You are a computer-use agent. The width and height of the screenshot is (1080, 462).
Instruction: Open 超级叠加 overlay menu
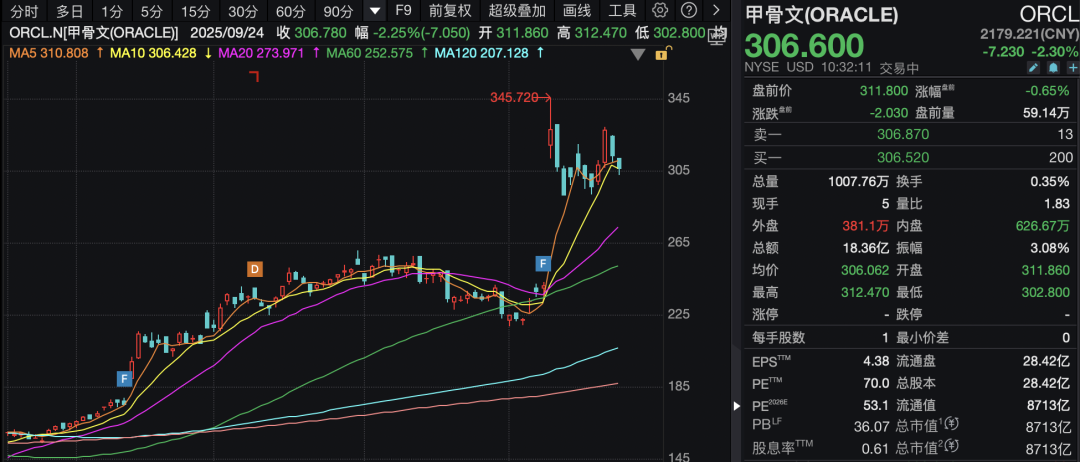coord(517,10)
